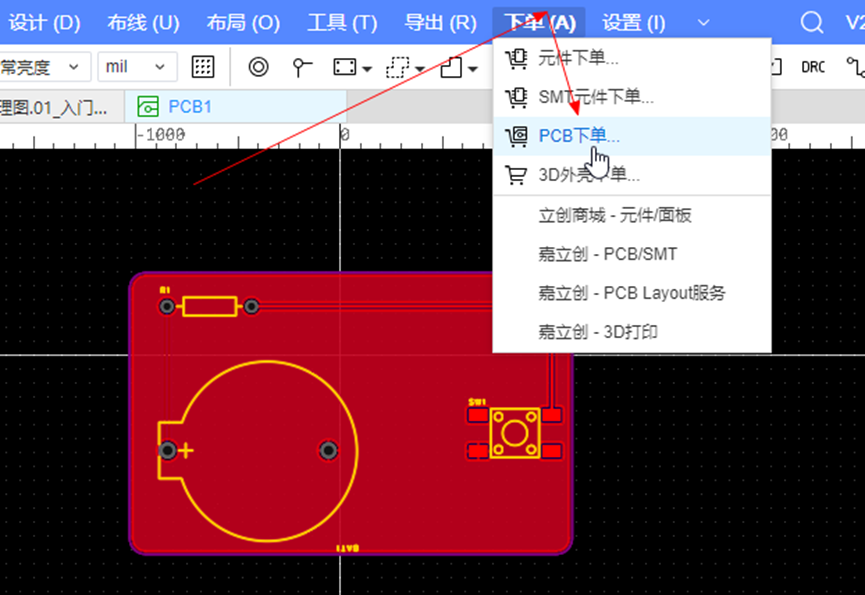Toggle the grid display icon
The image size is (865, 595).
pyautogui.click(x=202, y=67)
